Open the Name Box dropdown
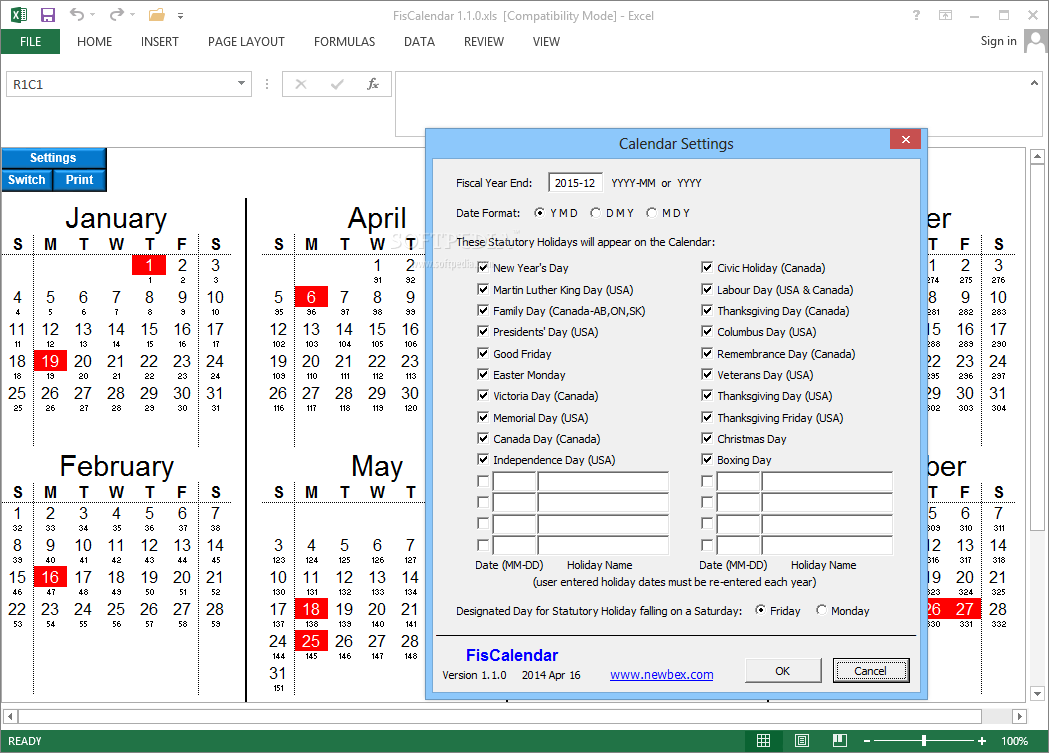1049x753 pixels. [241, 84]
